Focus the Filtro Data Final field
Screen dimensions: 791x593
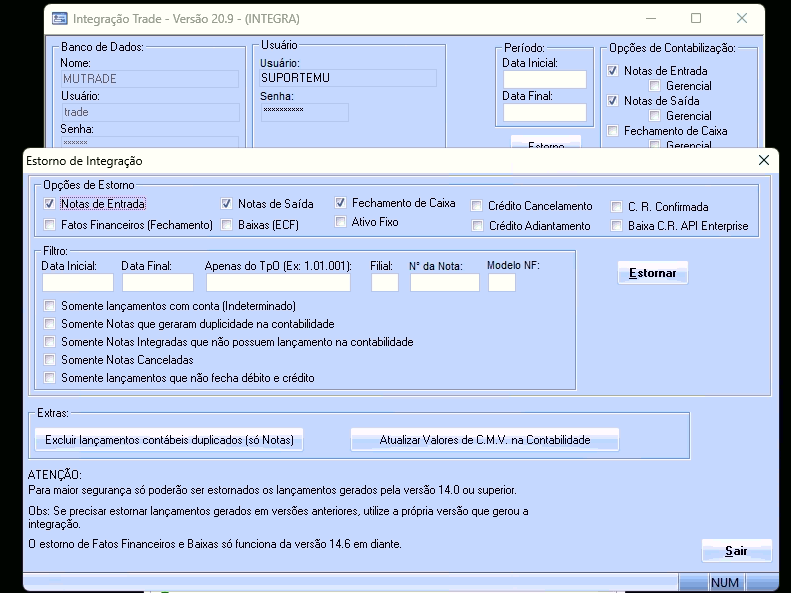(x=158, y=283)
